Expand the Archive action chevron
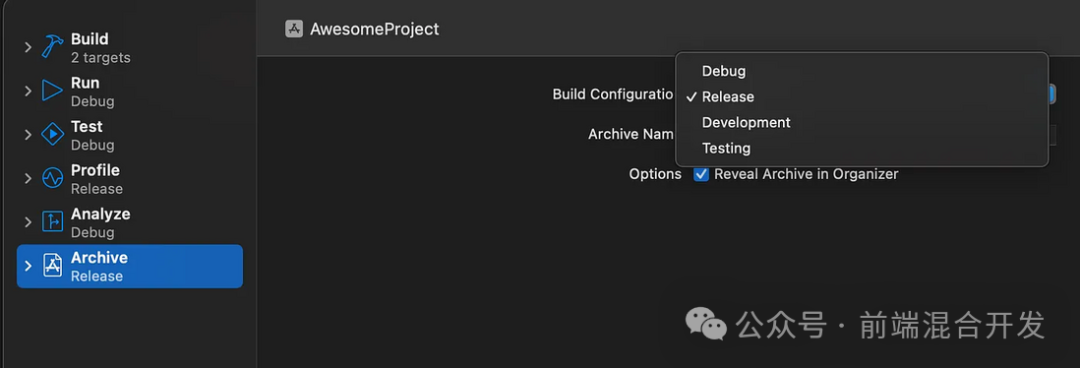 [x=28, y=266]
